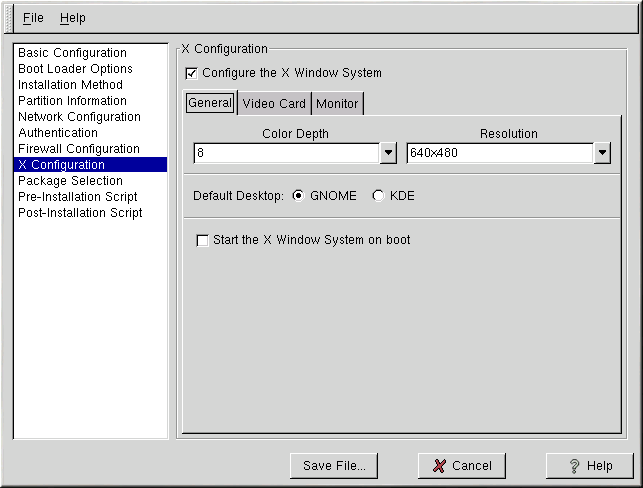Go to Basic Configuration section
This screenshot has height=488, width=643.
(x=72, y=53)
